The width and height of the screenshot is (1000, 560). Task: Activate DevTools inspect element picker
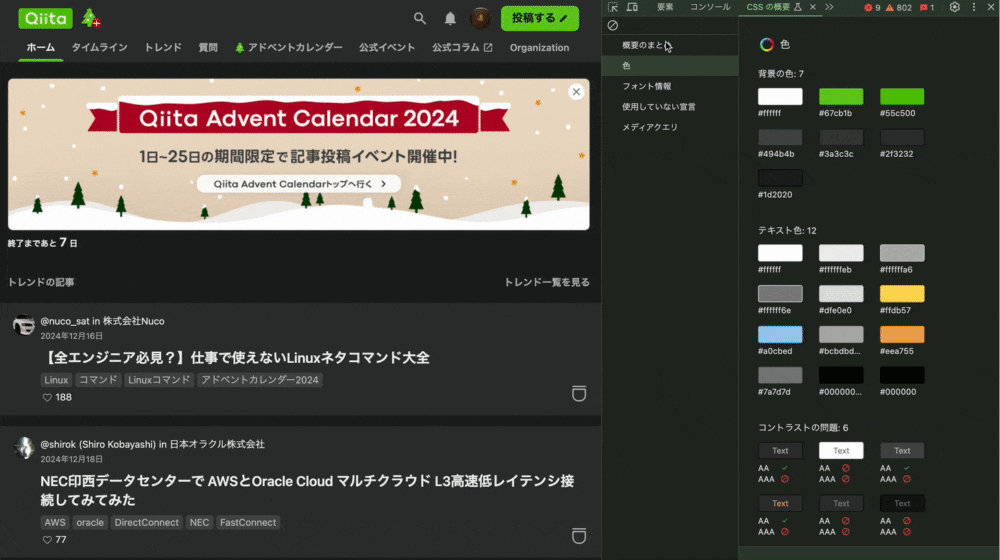point(613,7)
